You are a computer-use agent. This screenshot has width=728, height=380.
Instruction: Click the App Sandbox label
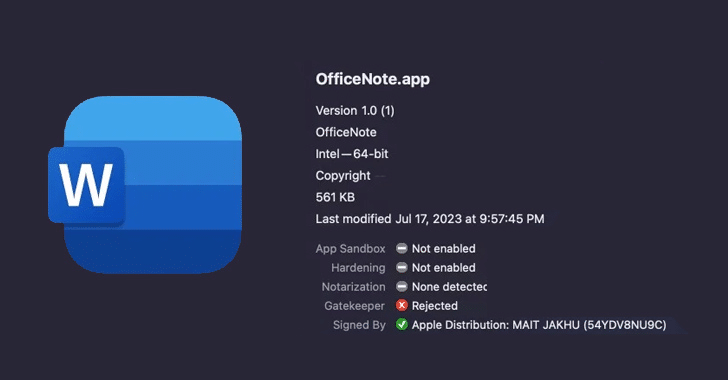pyautogui.click(x=351, y=249)
